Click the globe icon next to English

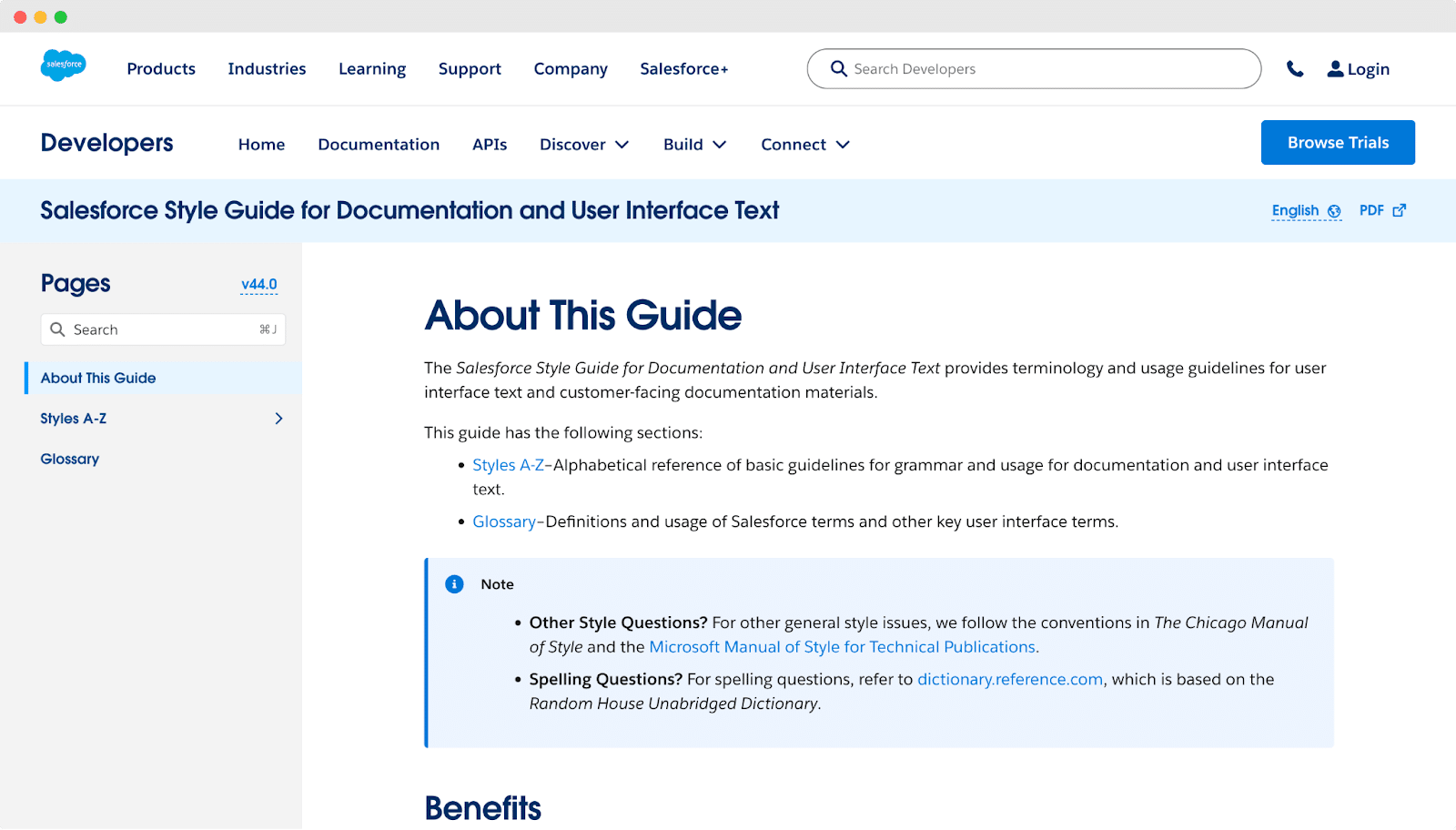[1333, 210]
